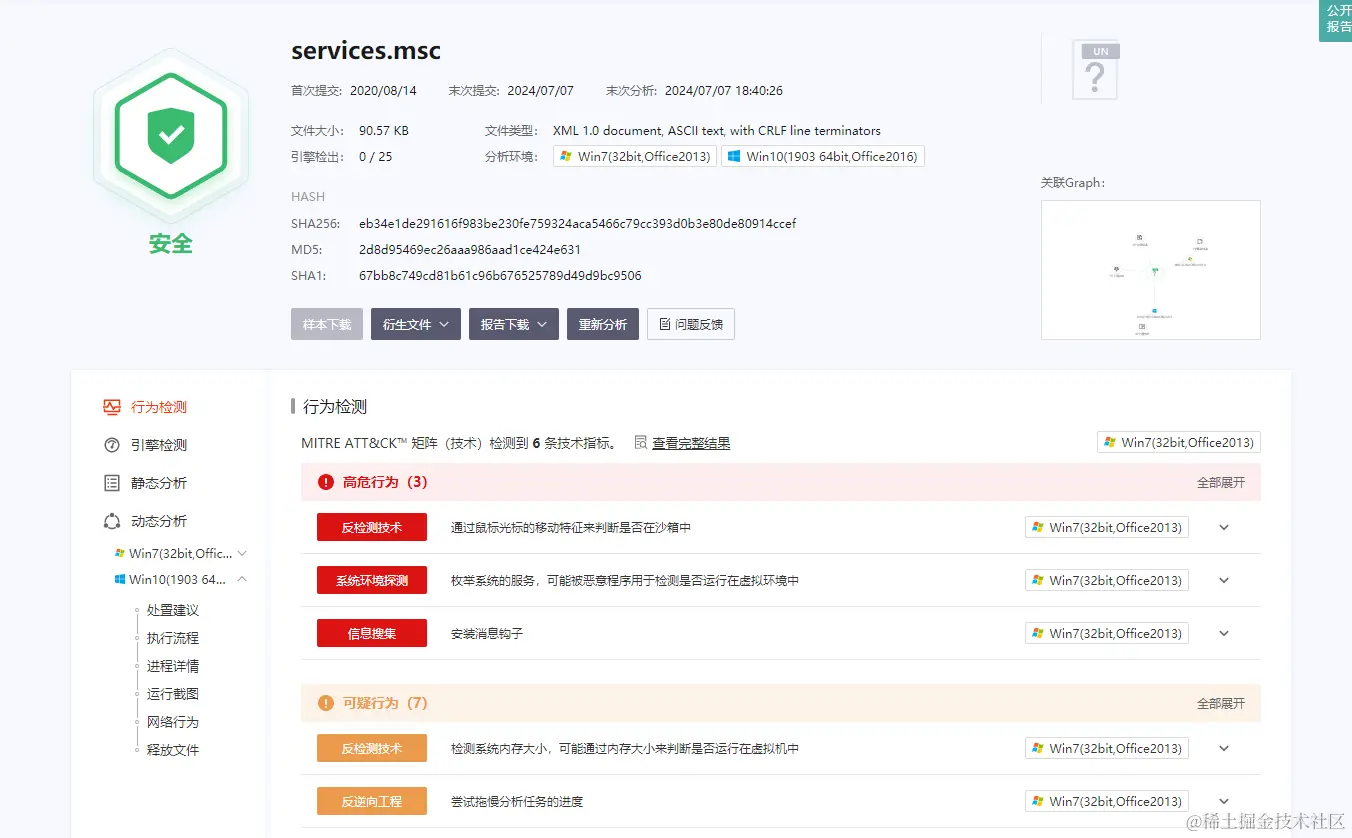Screen dimensions: 1352x838
Task: Click the services.msc file name title
Action: click(x=366, y=51)
